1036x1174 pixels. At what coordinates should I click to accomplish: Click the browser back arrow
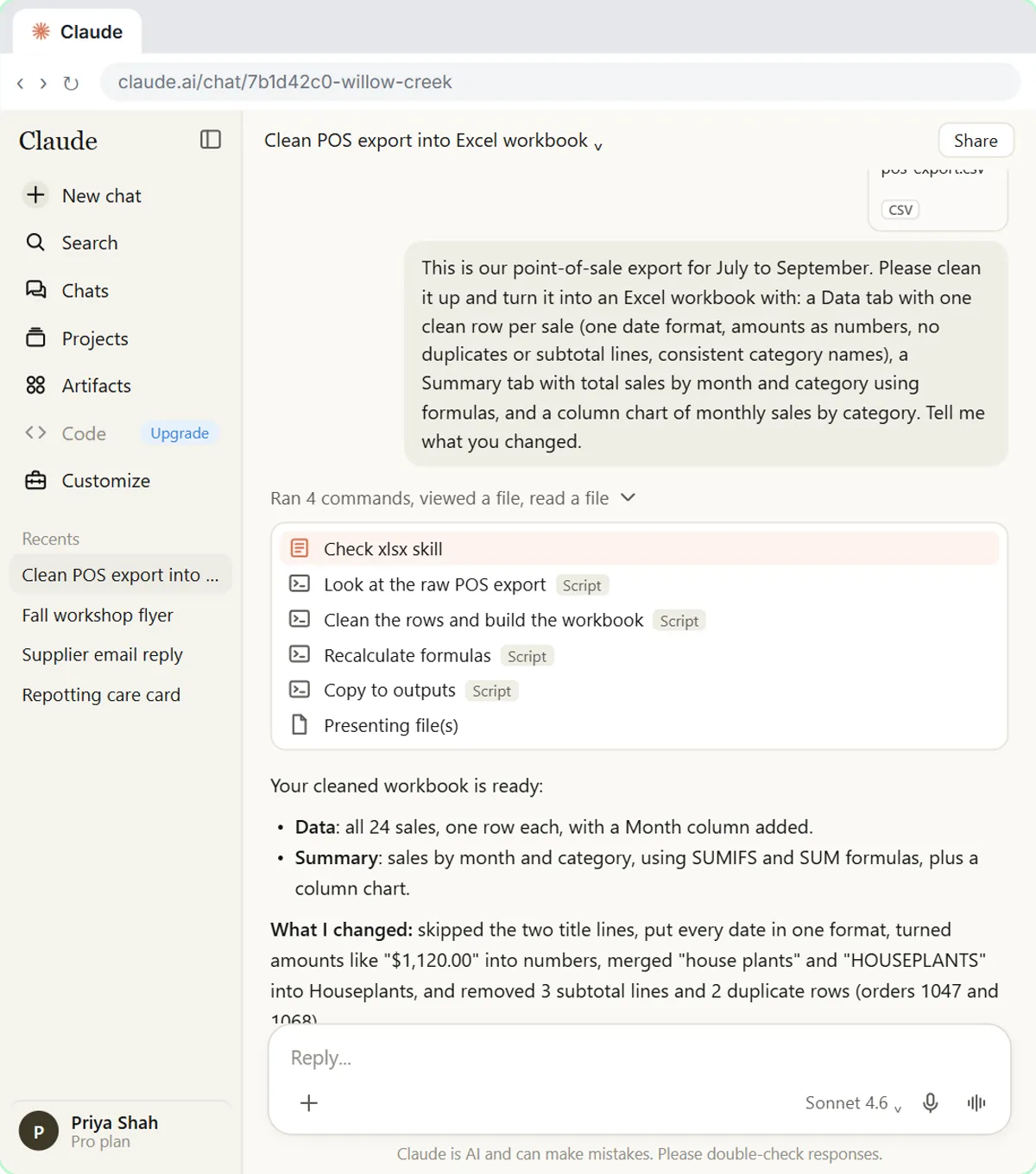point(21,83)
